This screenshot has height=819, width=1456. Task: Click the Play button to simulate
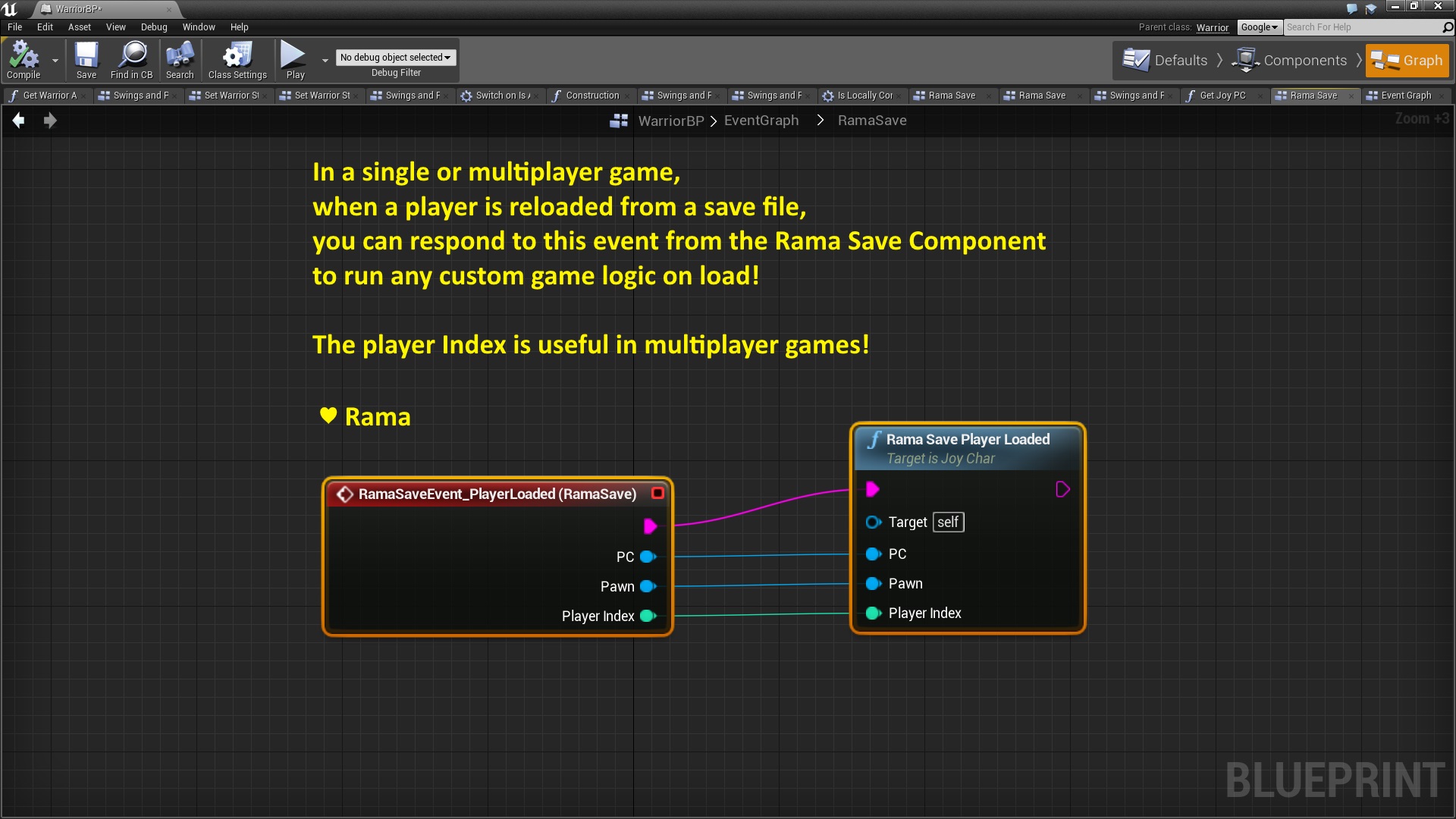click(x=294, y=57)
